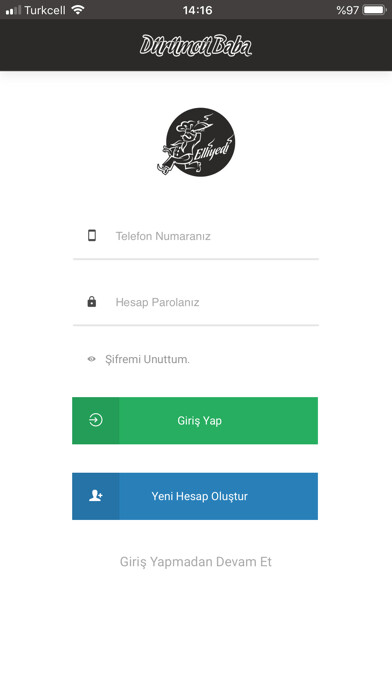The image size is (392, 696).
Task: Tap the green Giriş Yap button
Action: (195, 420)
